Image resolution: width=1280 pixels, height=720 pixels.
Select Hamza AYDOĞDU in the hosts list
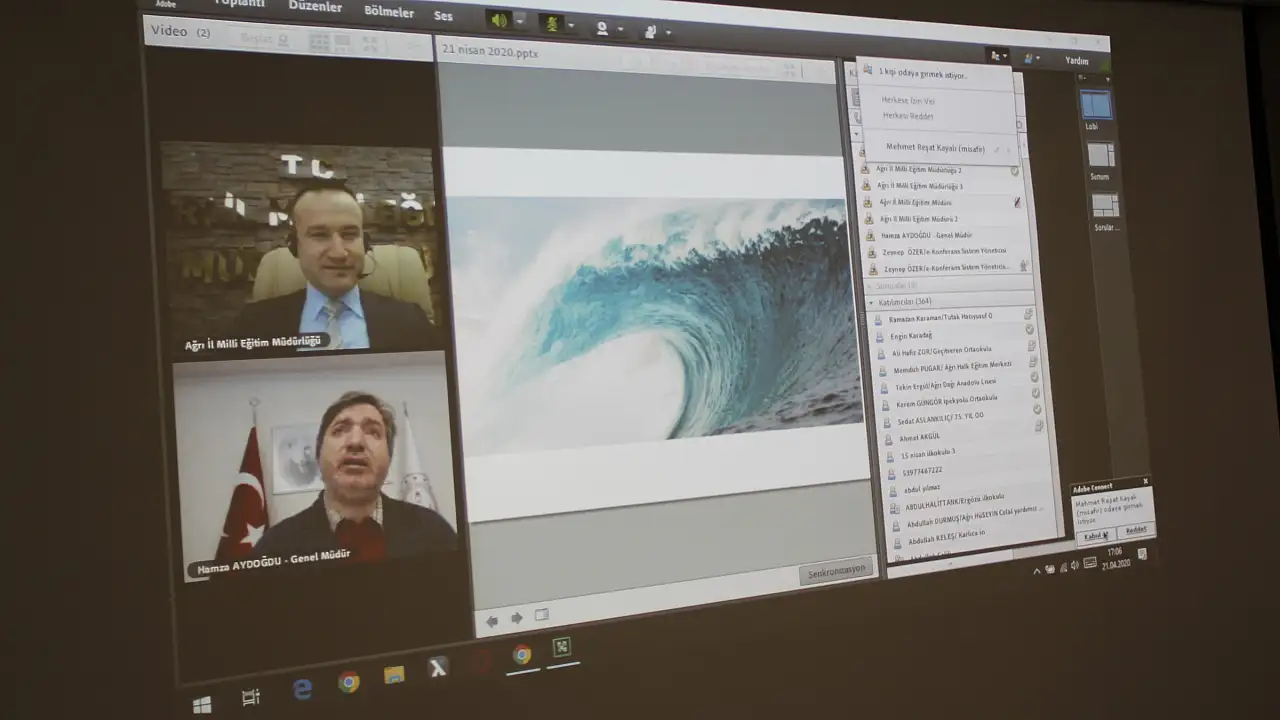[x=926, y=235]
